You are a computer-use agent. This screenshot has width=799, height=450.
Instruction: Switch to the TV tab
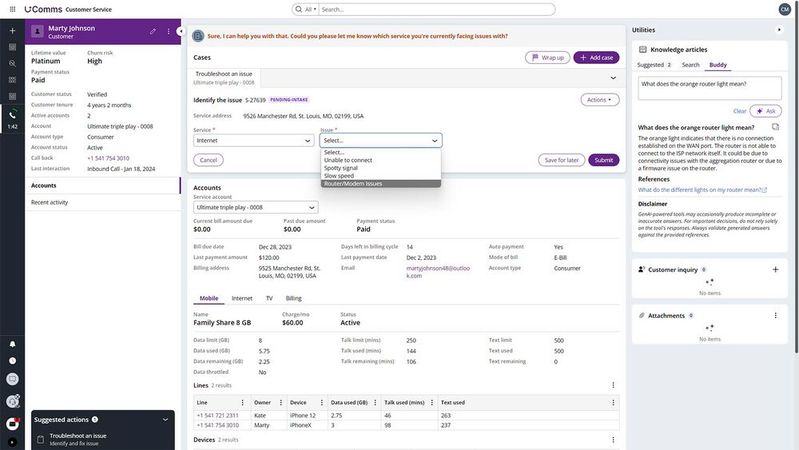[x=269, y=298]
